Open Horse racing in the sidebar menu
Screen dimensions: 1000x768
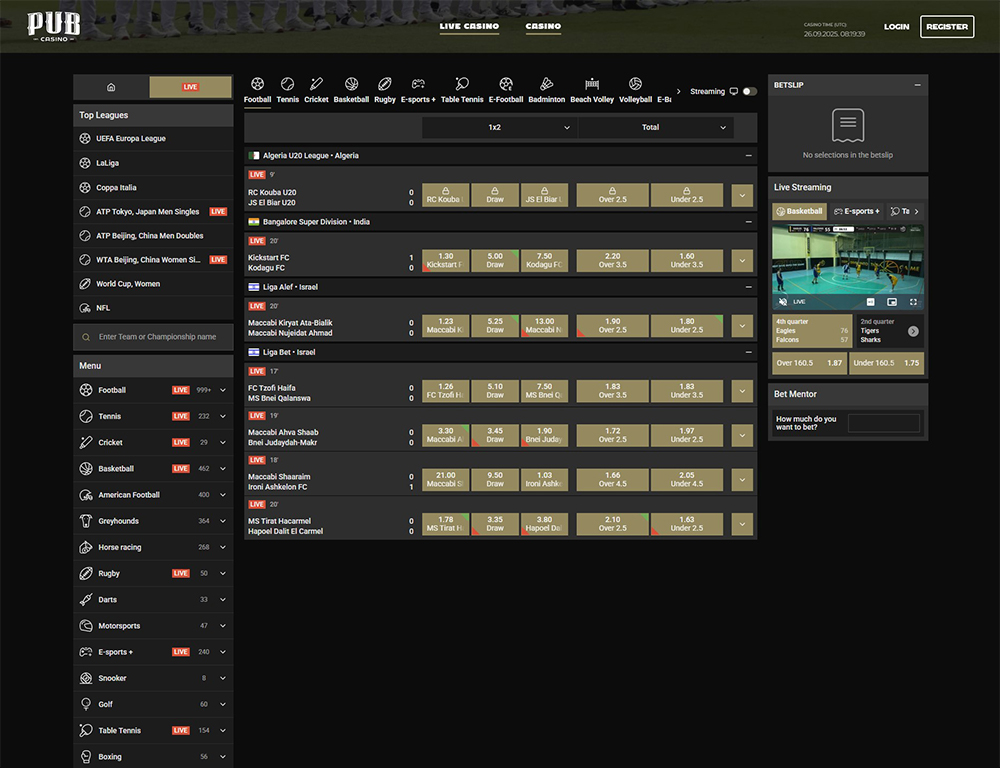click(x=119, y=547)
